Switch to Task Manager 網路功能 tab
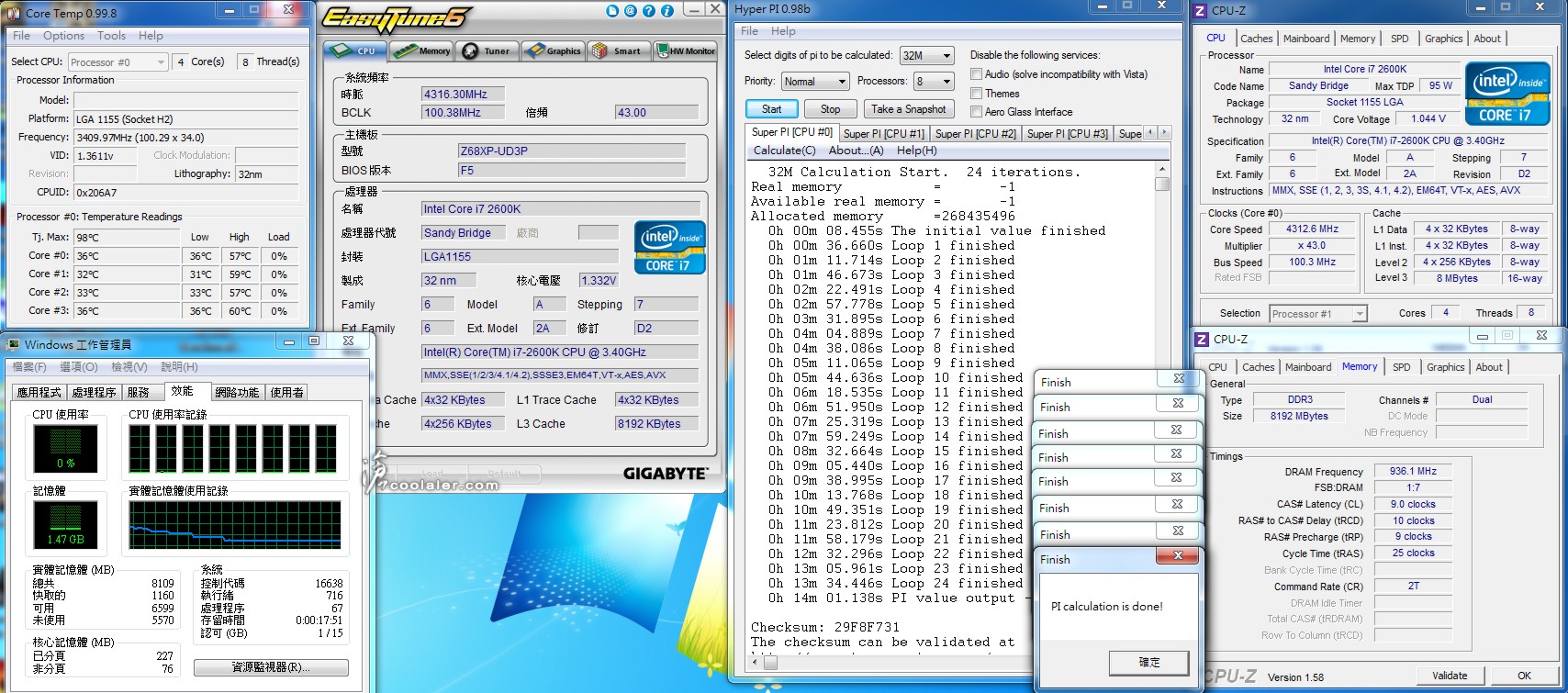 [x=237, y=392]
